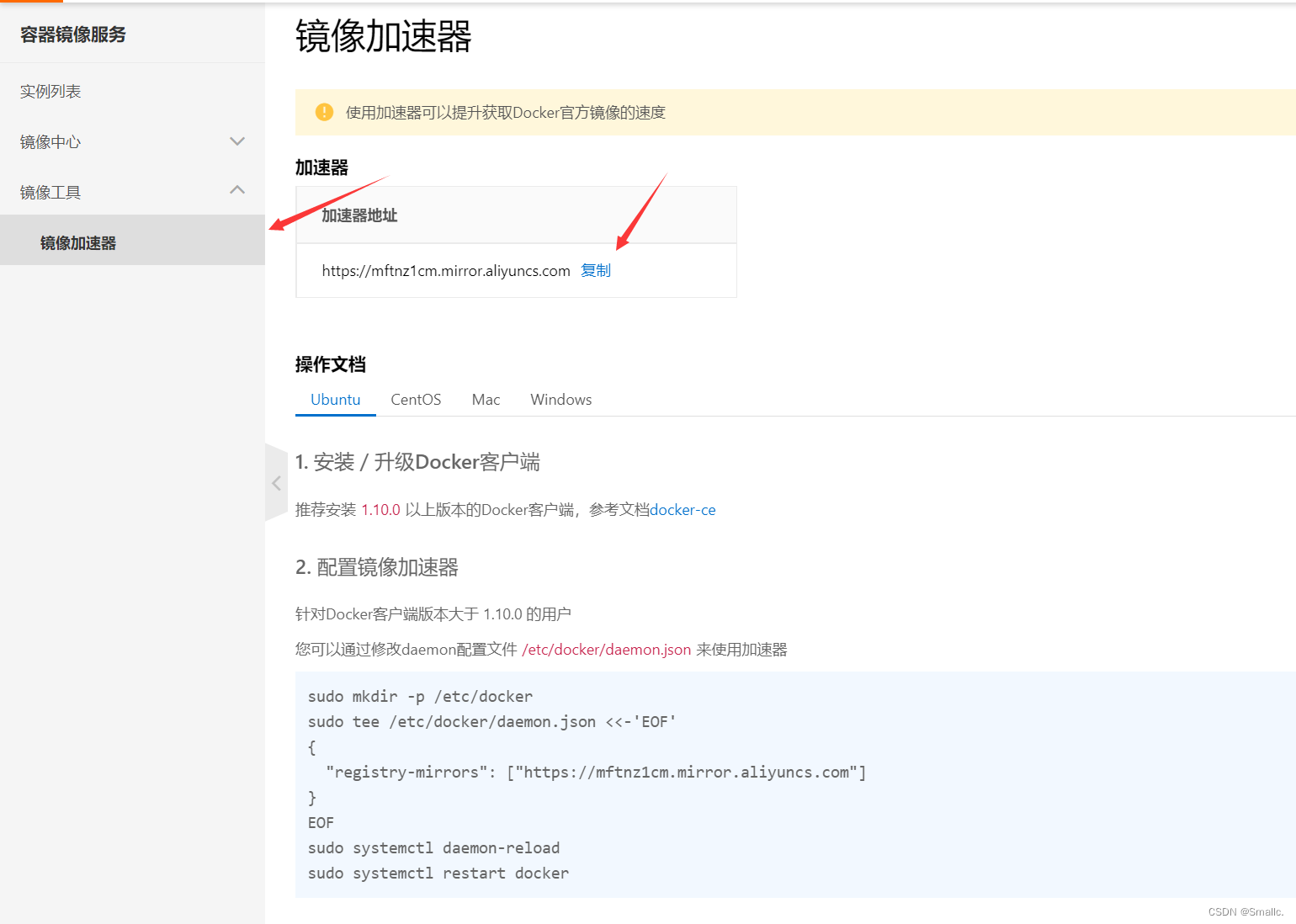
Task: Copy the accelerator address via 复制 link
Action: (x=595, y=270)
